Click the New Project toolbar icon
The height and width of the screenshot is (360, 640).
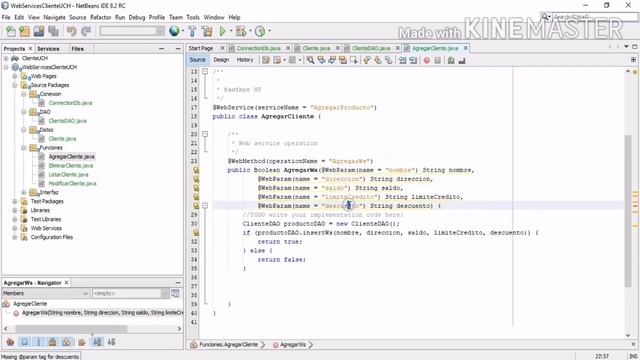tap(24, 31)
